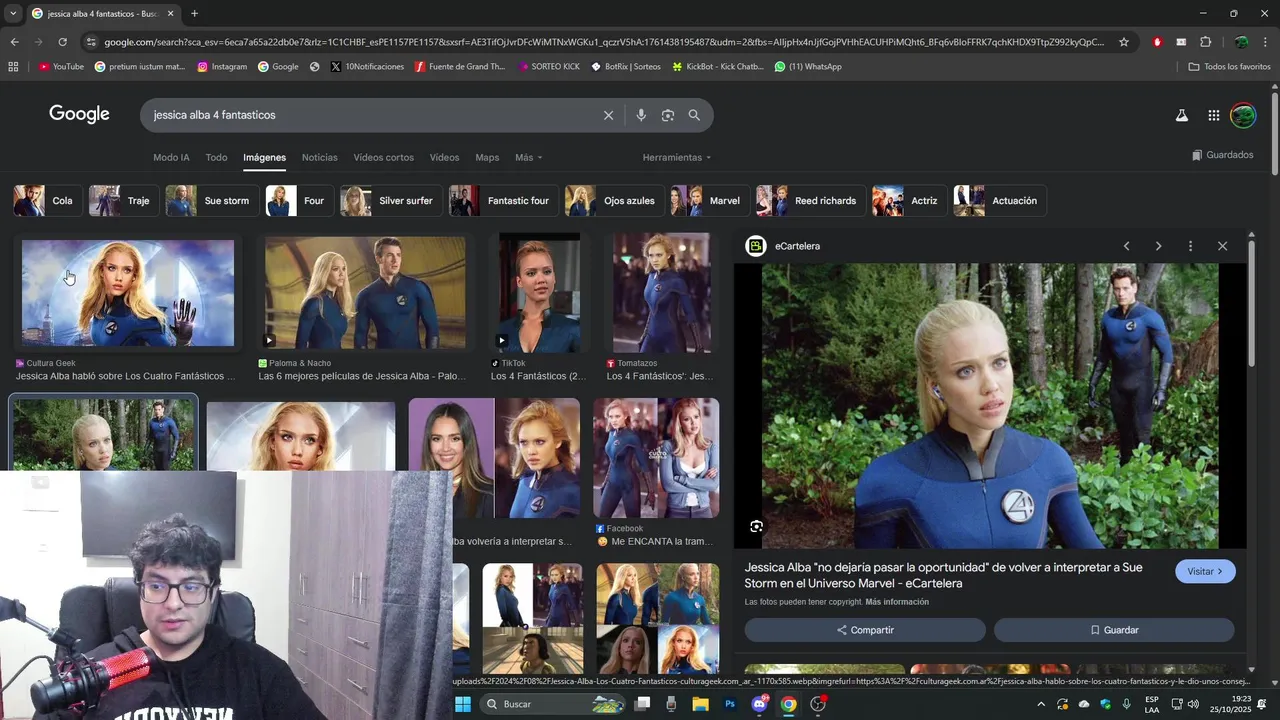
Task: Click the Google logo
Action: 80,114
